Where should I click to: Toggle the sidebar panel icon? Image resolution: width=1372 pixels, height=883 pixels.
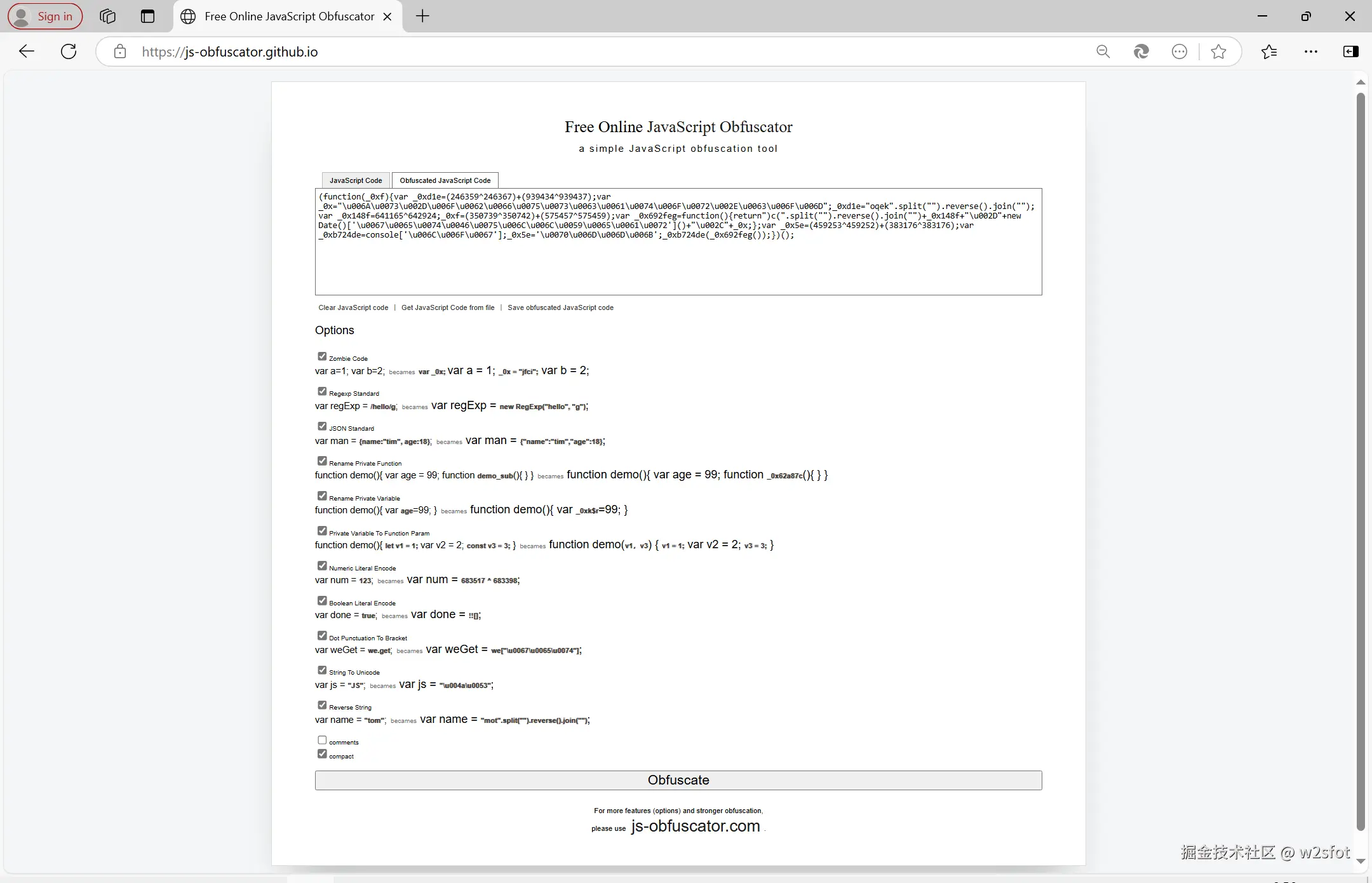tap(1351, 51)
